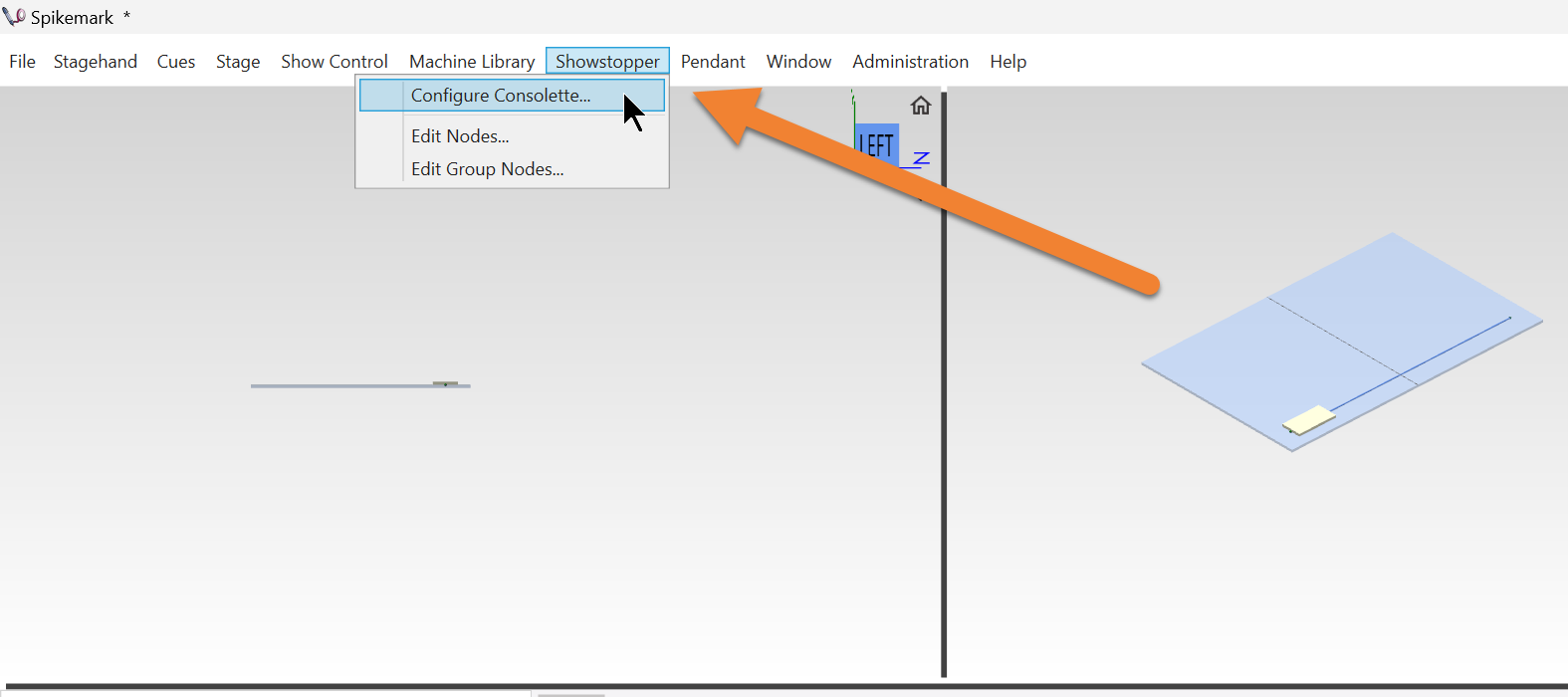Click the home view icon
The image size is (1568, 697).
tap(921, 106)
